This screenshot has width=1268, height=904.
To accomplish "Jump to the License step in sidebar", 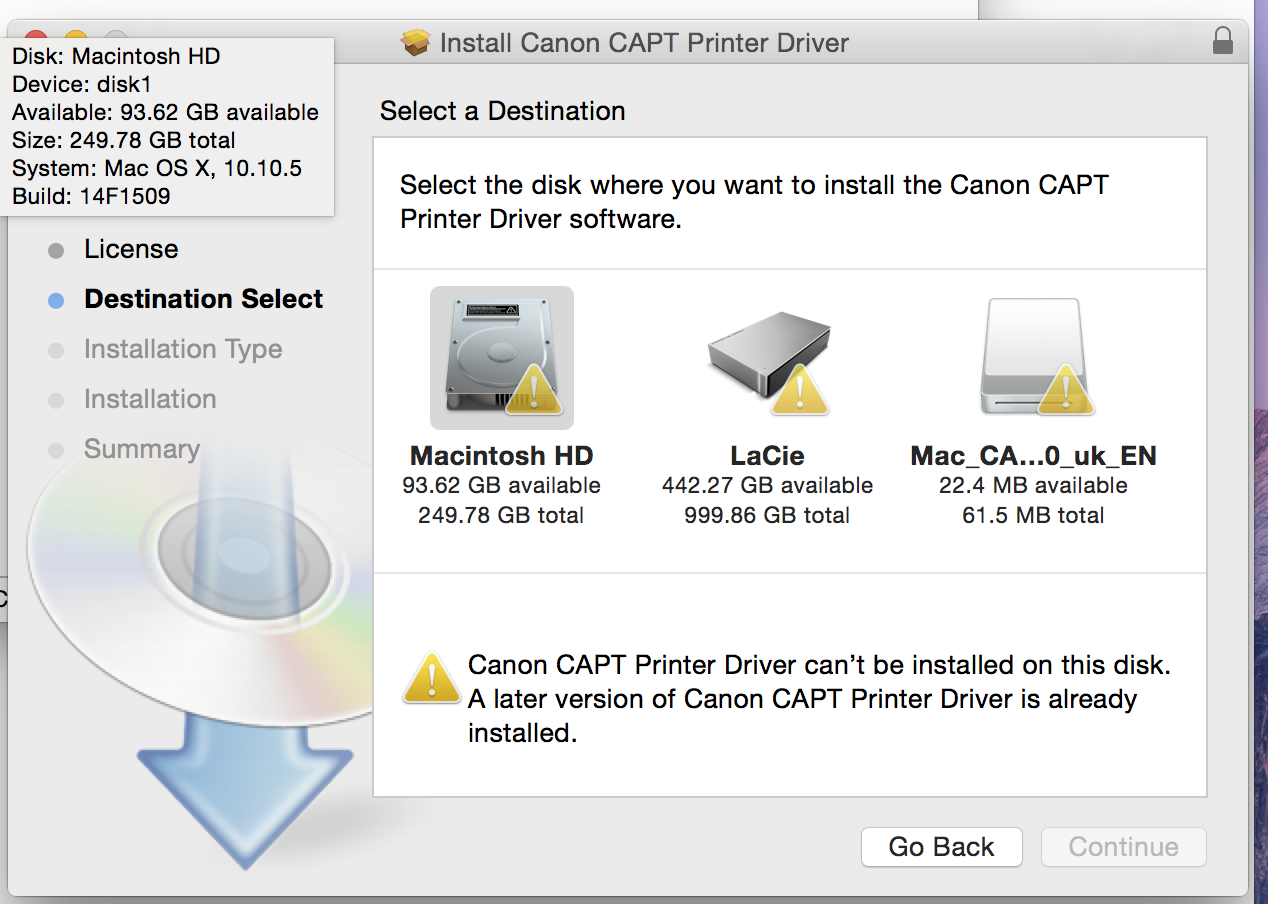I will coord(131,249).
